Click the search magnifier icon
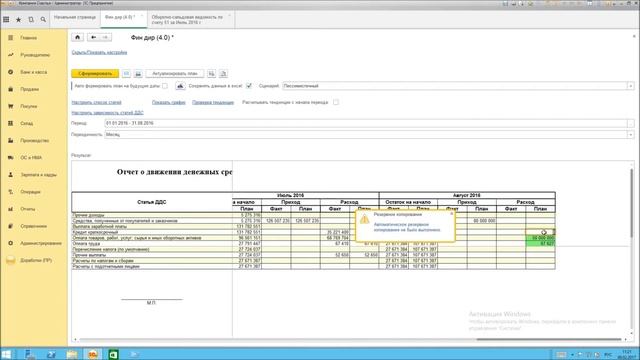This screenshot has height=360, width=640. click(43, 19)
